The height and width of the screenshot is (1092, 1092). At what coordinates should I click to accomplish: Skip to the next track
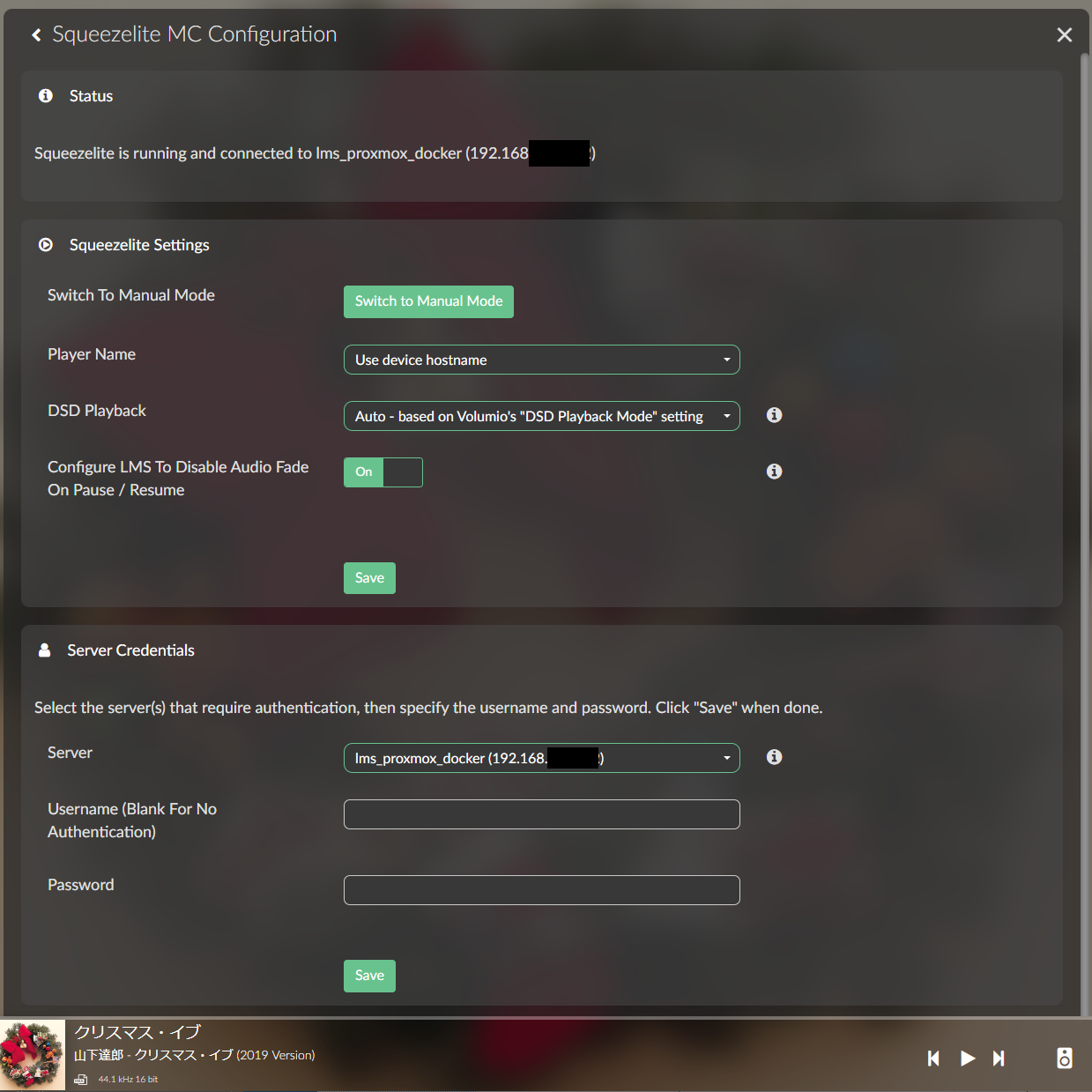[x=999, y=1058]
